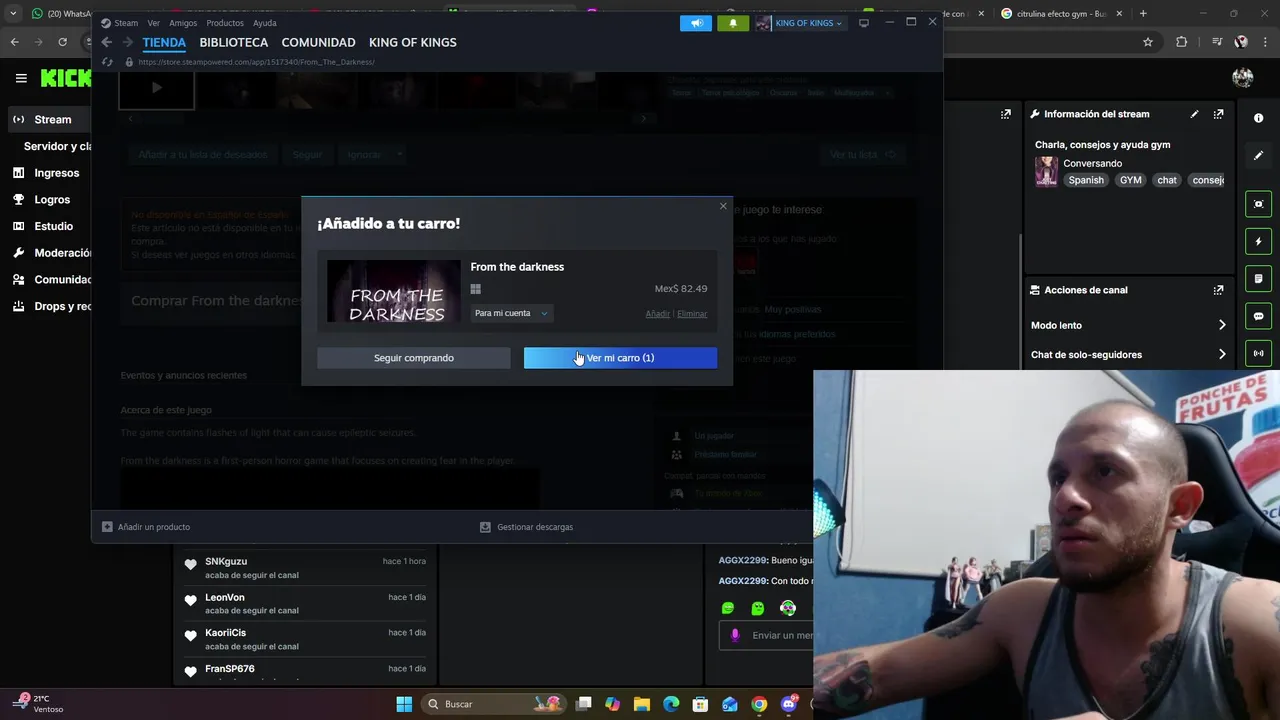The image size is (1280, 720).
Task: Open Chrome three-dot menu
Action: pos(1265,42)
